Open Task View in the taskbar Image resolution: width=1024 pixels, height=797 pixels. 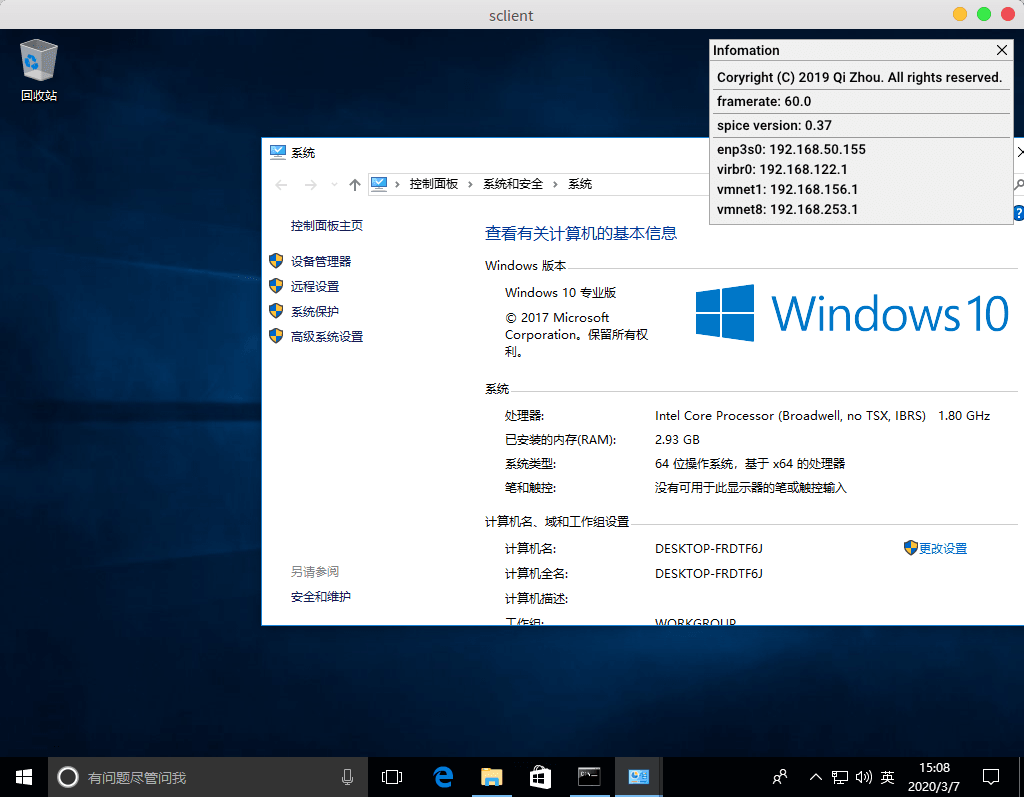click(392, 776)
